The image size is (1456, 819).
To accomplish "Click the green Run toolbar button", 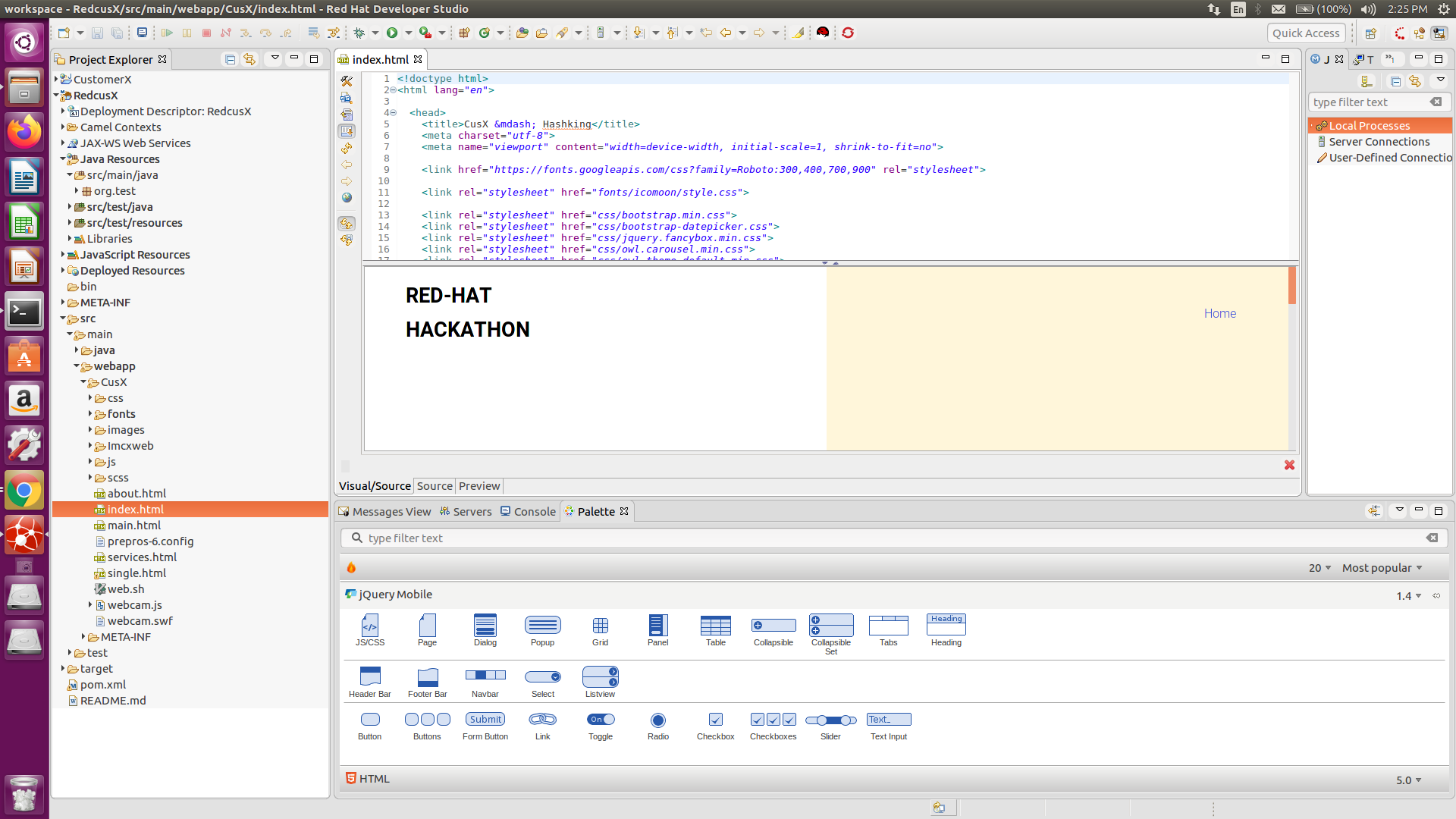I will pyautogui.click(x=392, y=33).
